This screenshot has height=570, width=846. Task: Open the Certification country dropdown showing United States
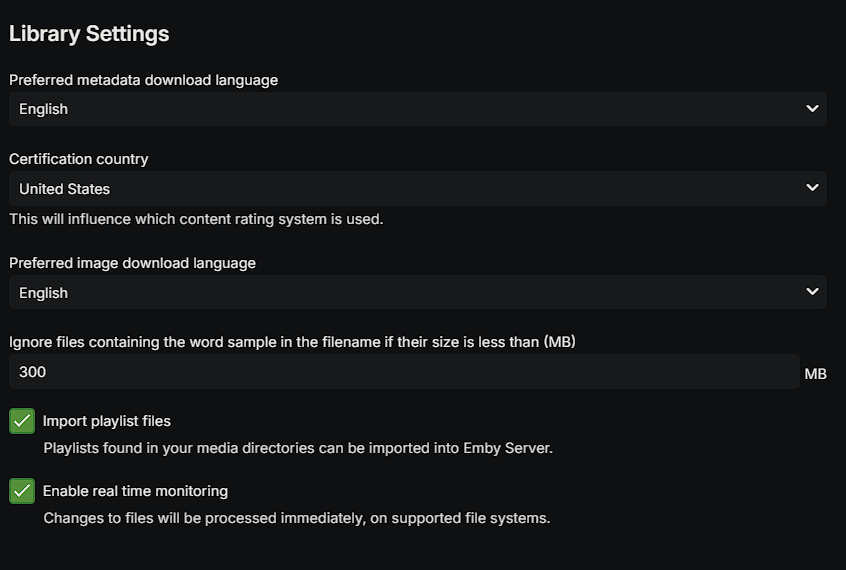400,189
